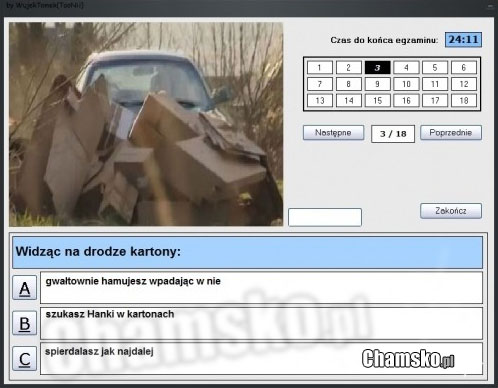Finish the exam with Zakończ
Image resolution: width=498 pixels, height=388 pixels.
[x=451, y=211]
